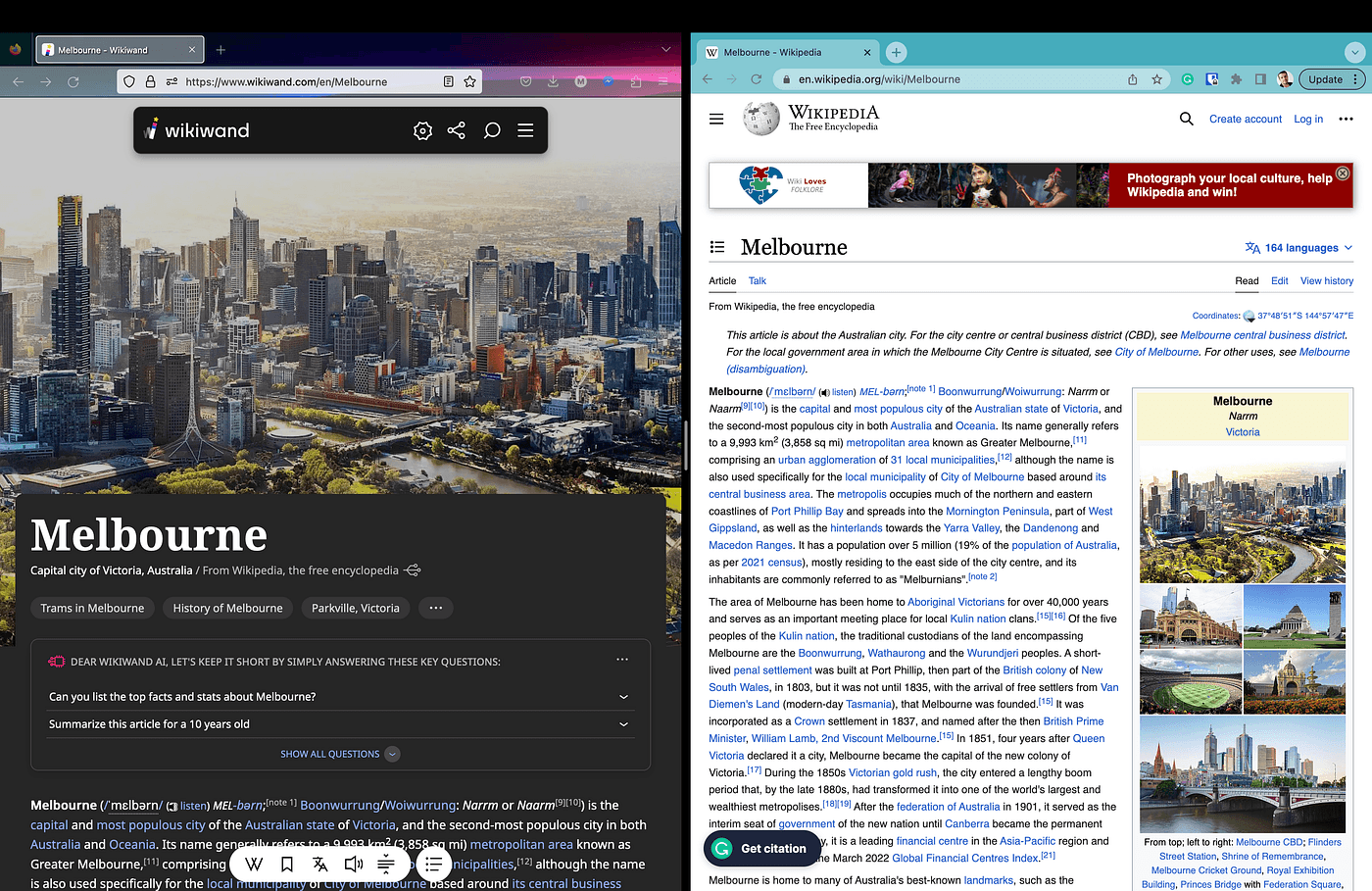Open 164 languages dropdown
The width and height of the screenshot is (1372, 891).
click(1298, 248)
